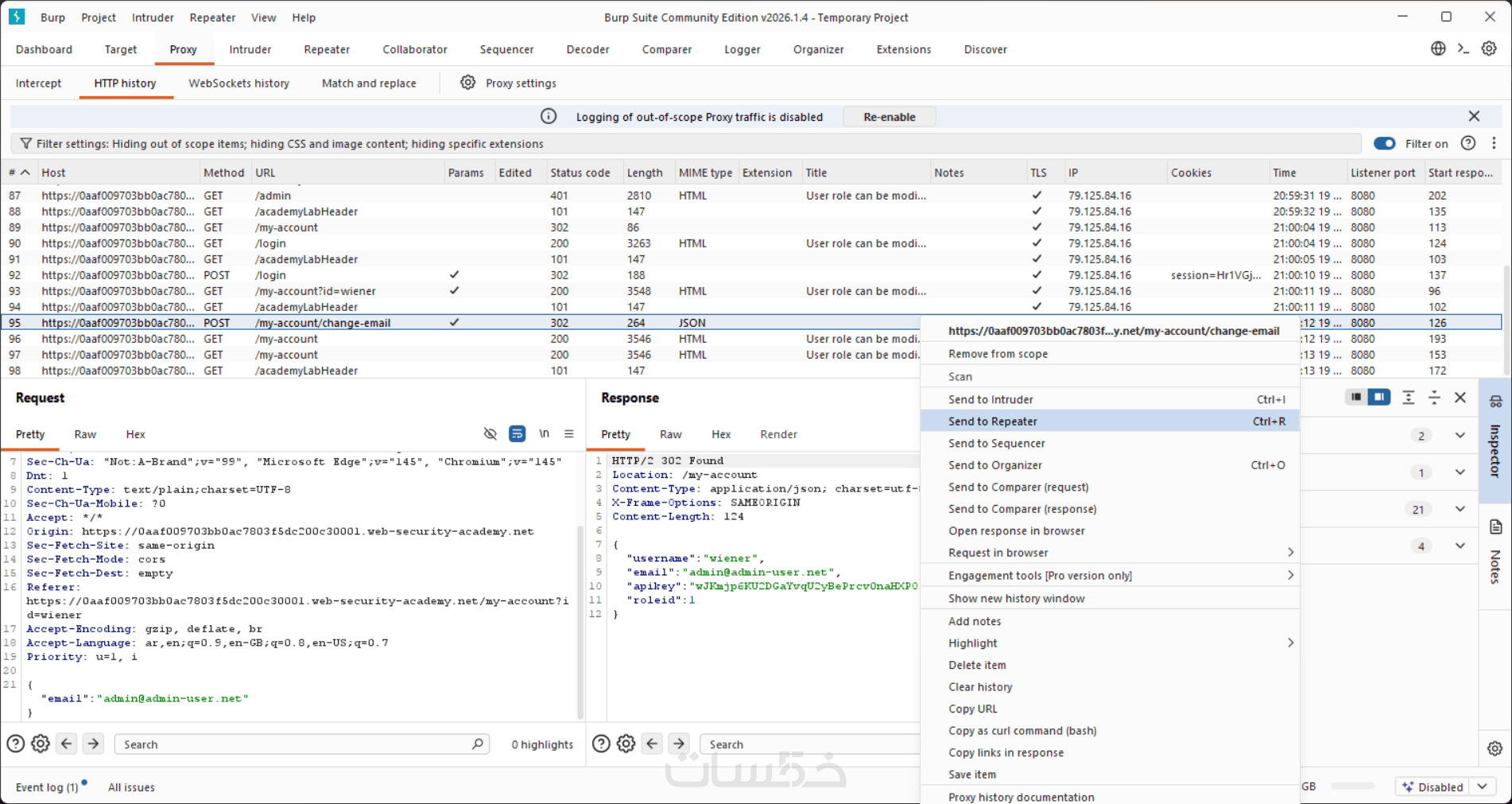The width and height of the screenshot is (1512, 804).
Task: Toggle the \n line-wrap button in Request
Action: click(544, 434)
